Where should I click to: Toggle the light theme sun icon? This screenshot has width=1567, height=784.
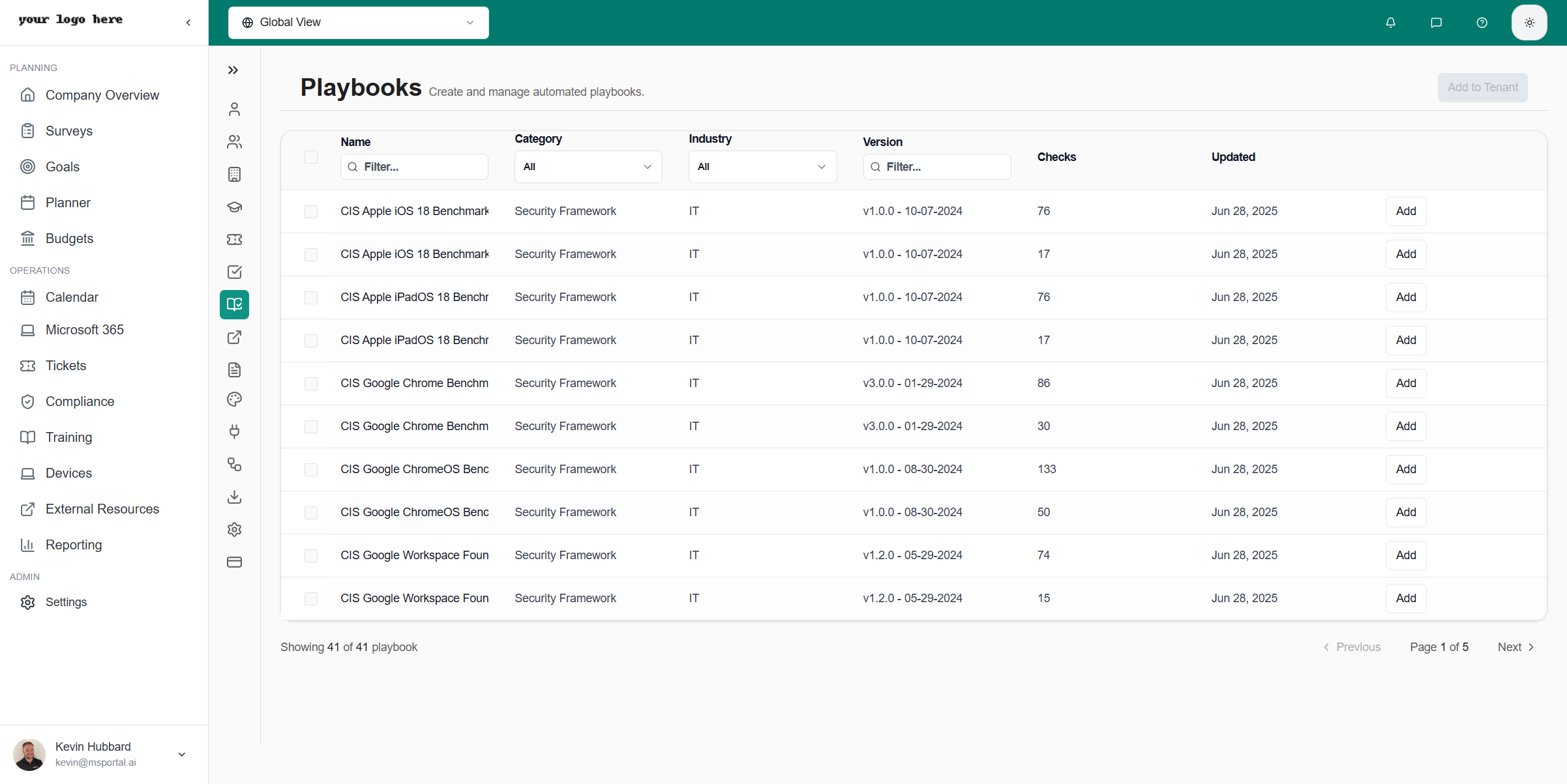tap(1529, 23)
